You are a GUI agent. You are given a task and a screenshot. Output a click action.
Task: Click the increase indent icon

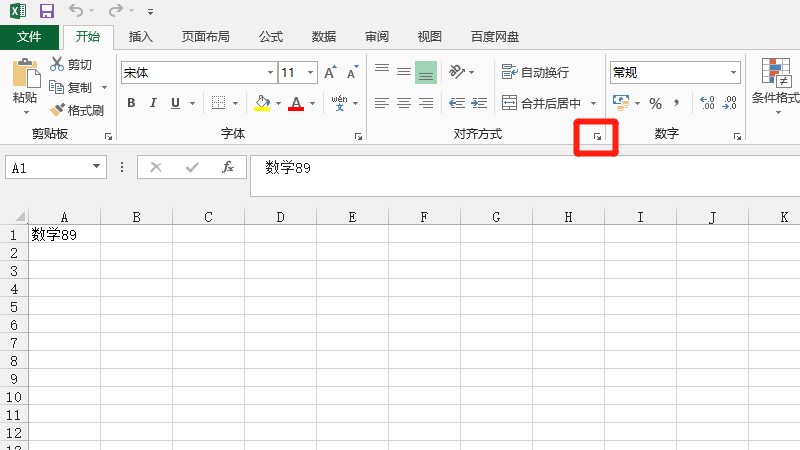tap(479, 103)
